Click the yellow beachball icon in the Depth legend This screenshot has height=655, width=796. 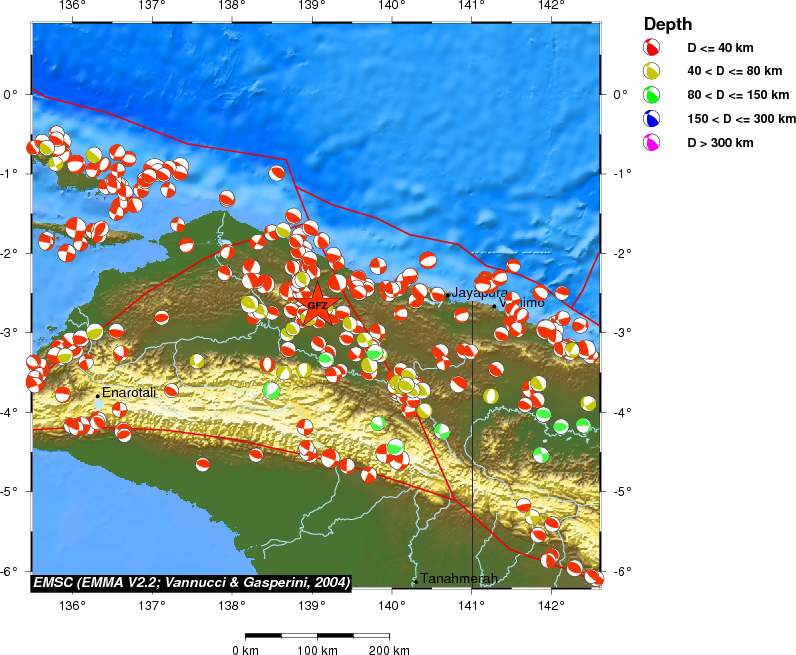coord(652,71)
